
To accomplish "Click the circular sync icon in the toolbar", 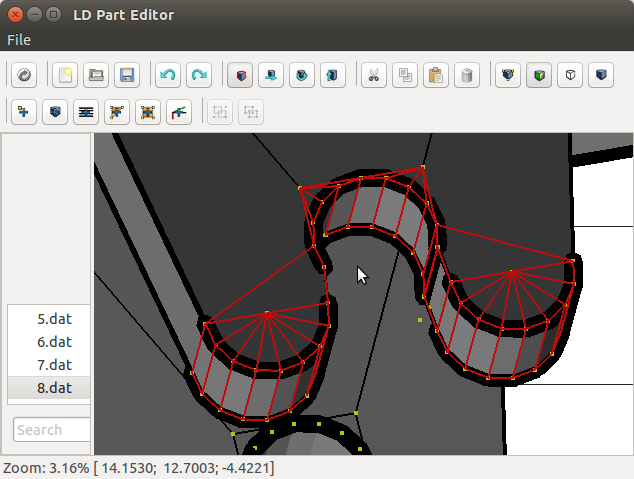I will pyautogui.click(x=24, y=75).
